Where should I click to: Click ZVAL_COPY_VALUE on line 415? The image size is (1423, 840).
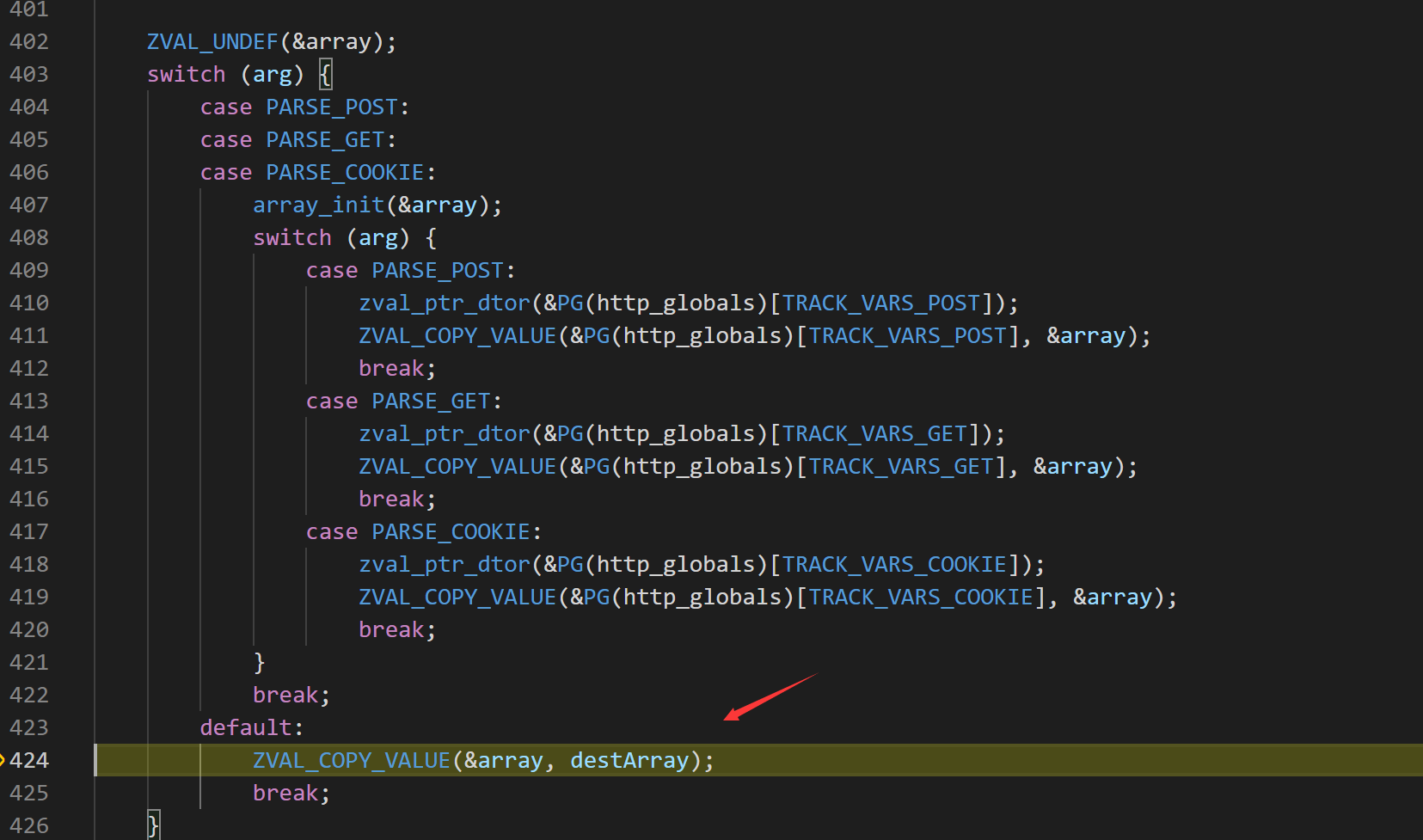457,466
